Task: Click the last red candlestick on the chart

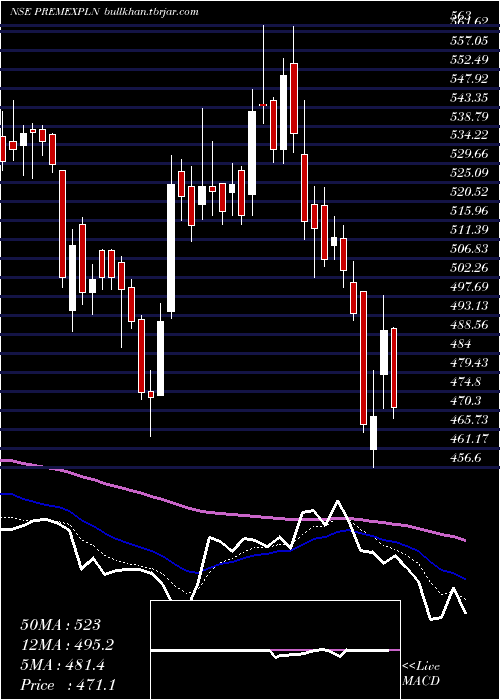Action: click(x=394, y=368)
